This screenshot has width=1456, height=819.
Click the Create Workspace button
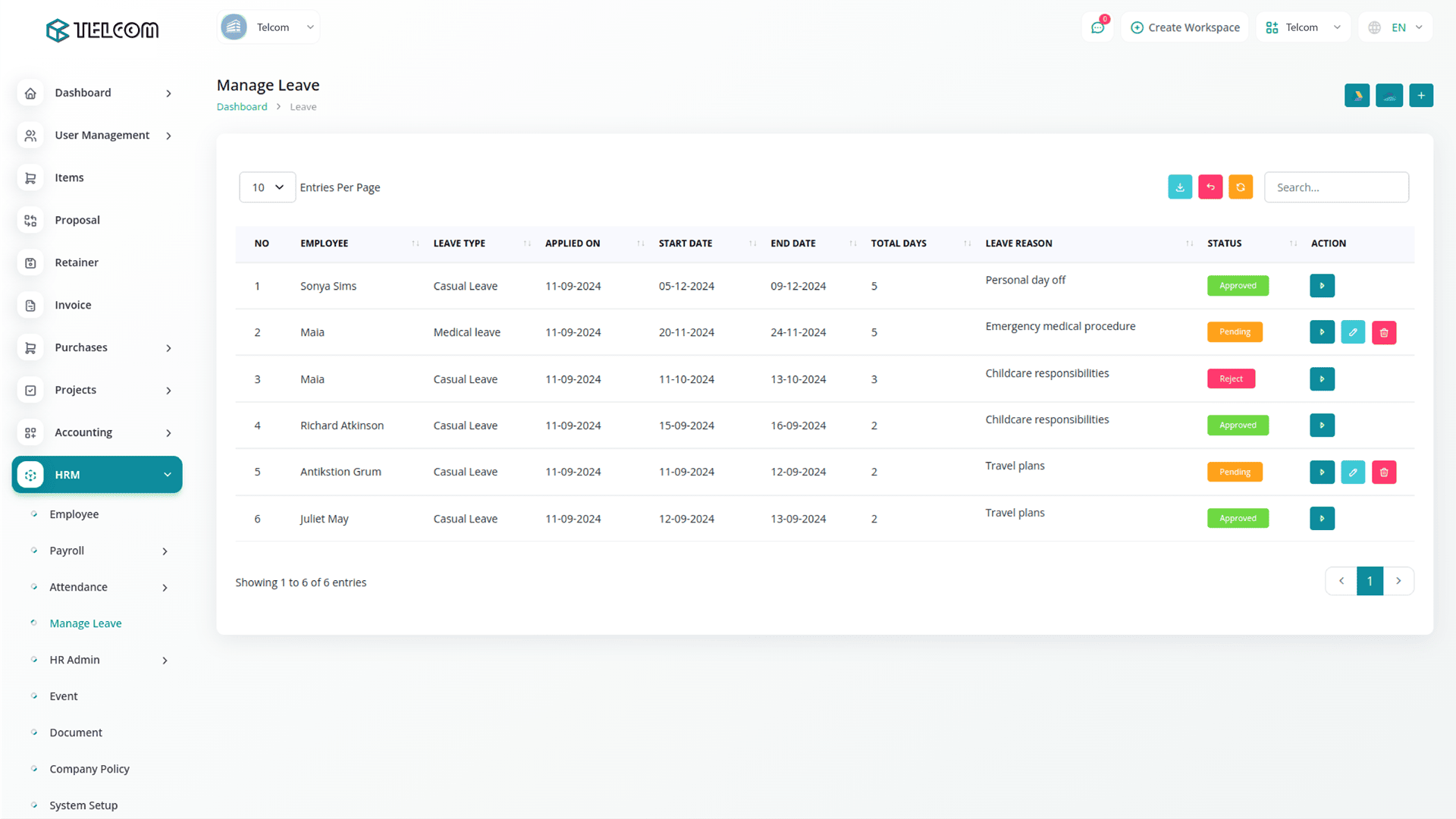(1185, 27)
